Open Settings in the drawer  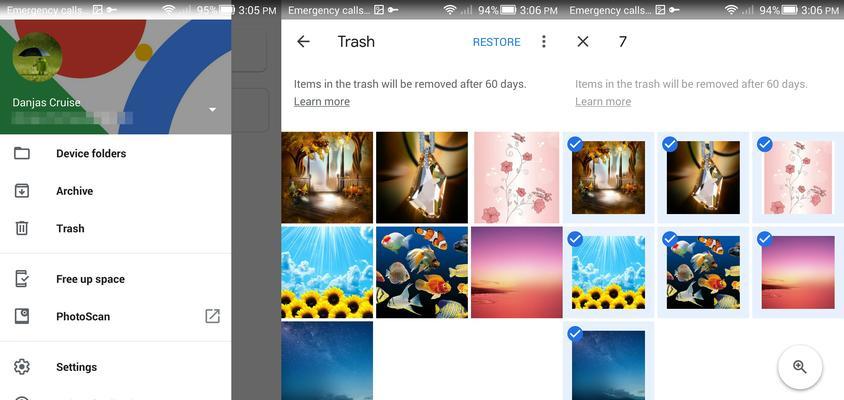[116, 367]
